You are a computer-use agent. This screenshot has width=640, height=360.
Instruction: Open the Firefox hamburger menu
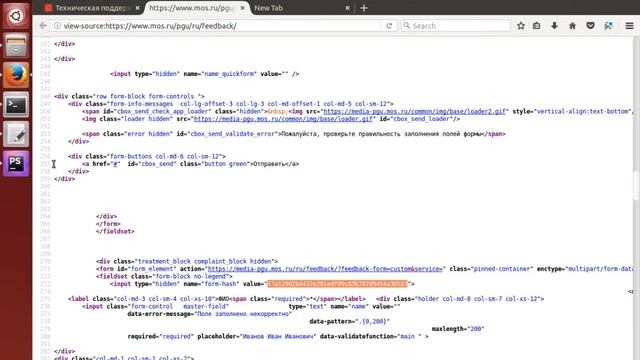tap(629, 26)
